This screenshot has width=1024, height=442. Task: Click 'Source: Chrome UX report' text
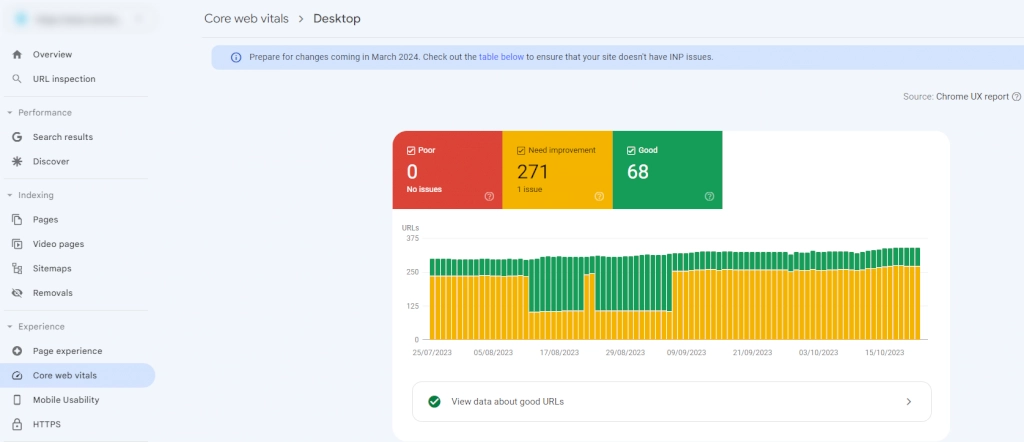(x=956, y=97)
